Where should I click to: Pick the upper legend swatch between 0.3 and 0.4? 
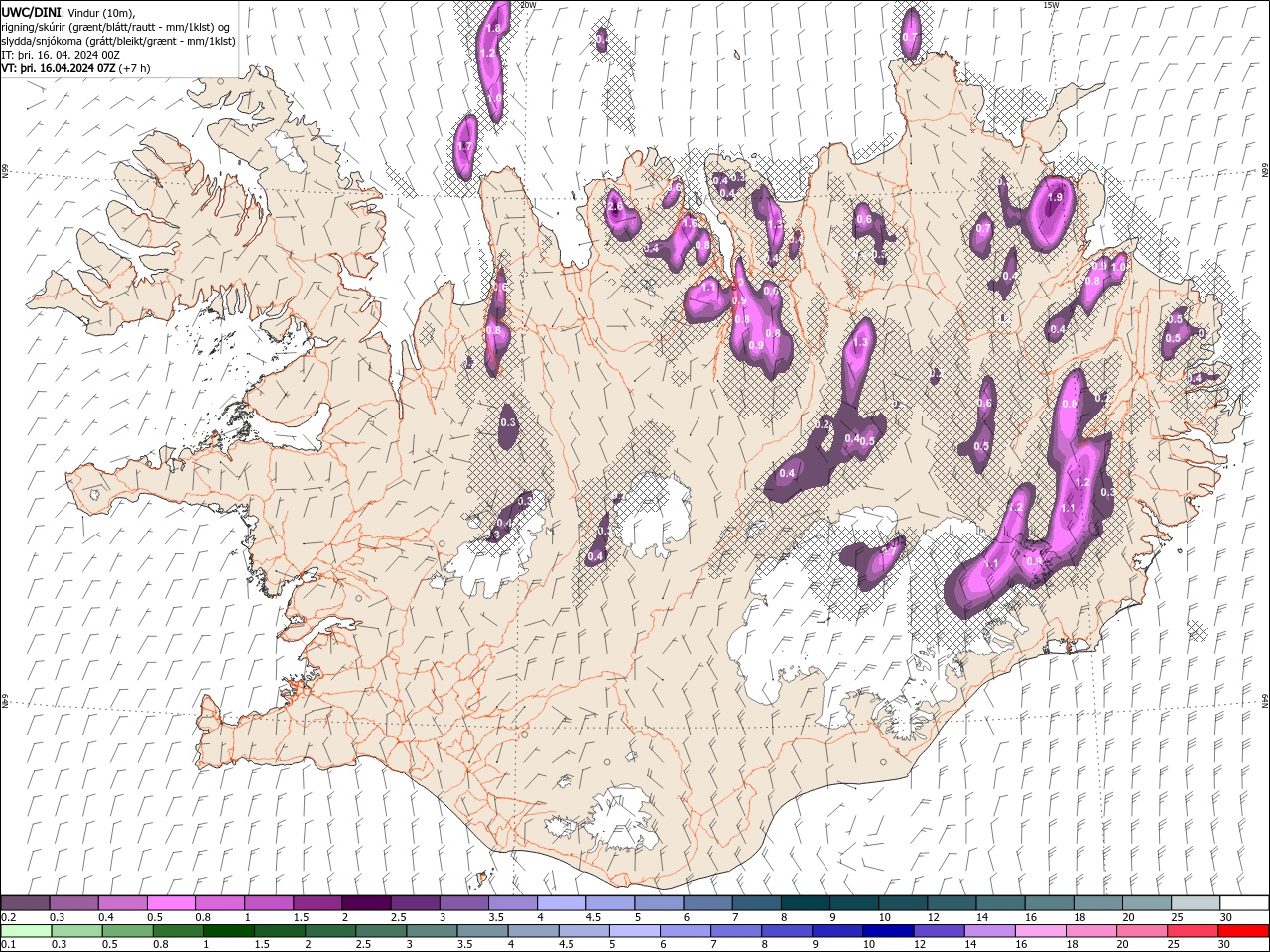pyautogui.click(x=73, y=903)
